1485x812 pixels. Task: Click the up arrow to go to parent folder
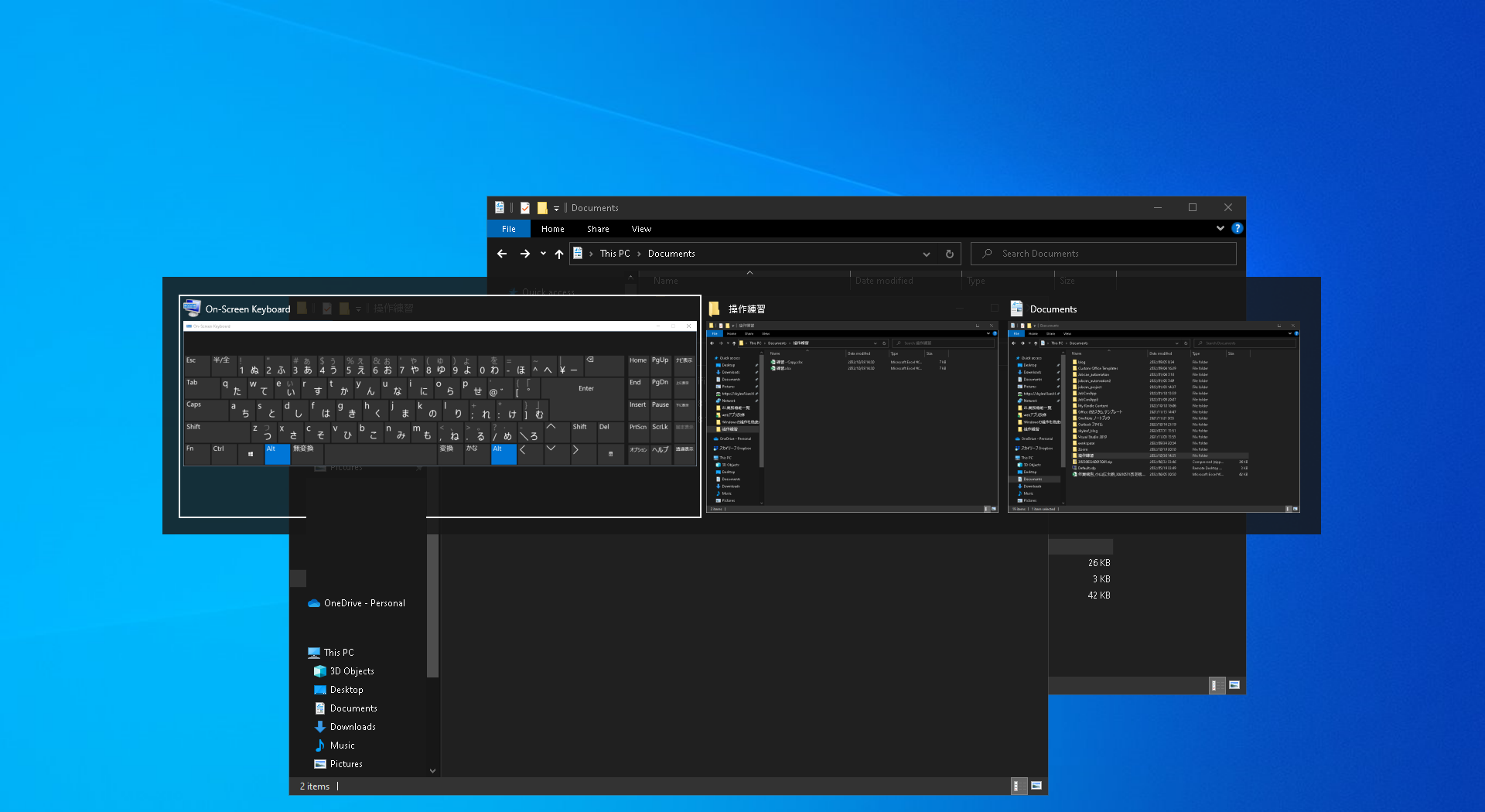point(558,254)
